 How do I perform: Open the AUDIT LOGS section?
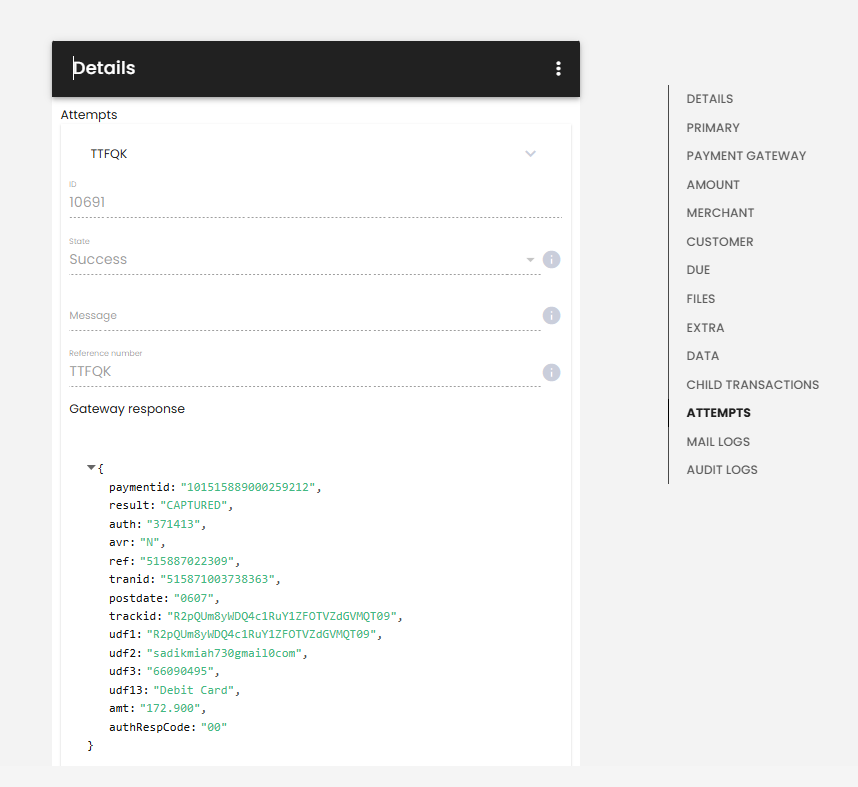pyautogui.click(x=722, y=470)
